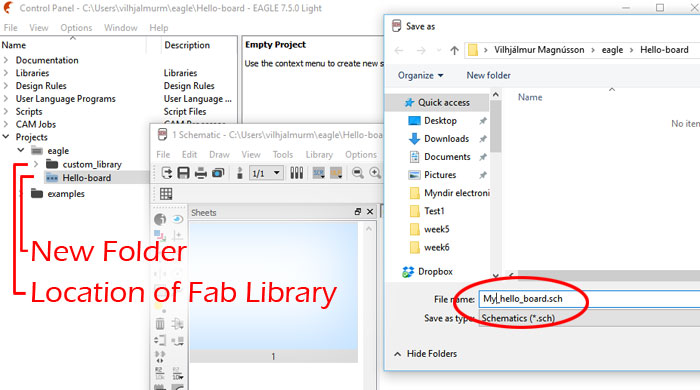Viewport: 700px width, 390px height.
Task: Expand the Libraries tree node
Action: click(x=6, y=73)
